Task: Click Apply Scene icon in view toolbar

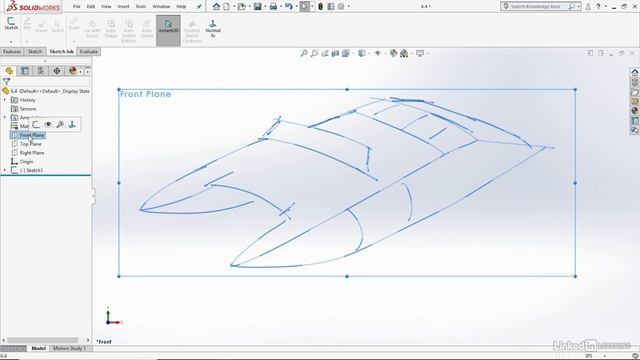Action: [x=404, y=53]
